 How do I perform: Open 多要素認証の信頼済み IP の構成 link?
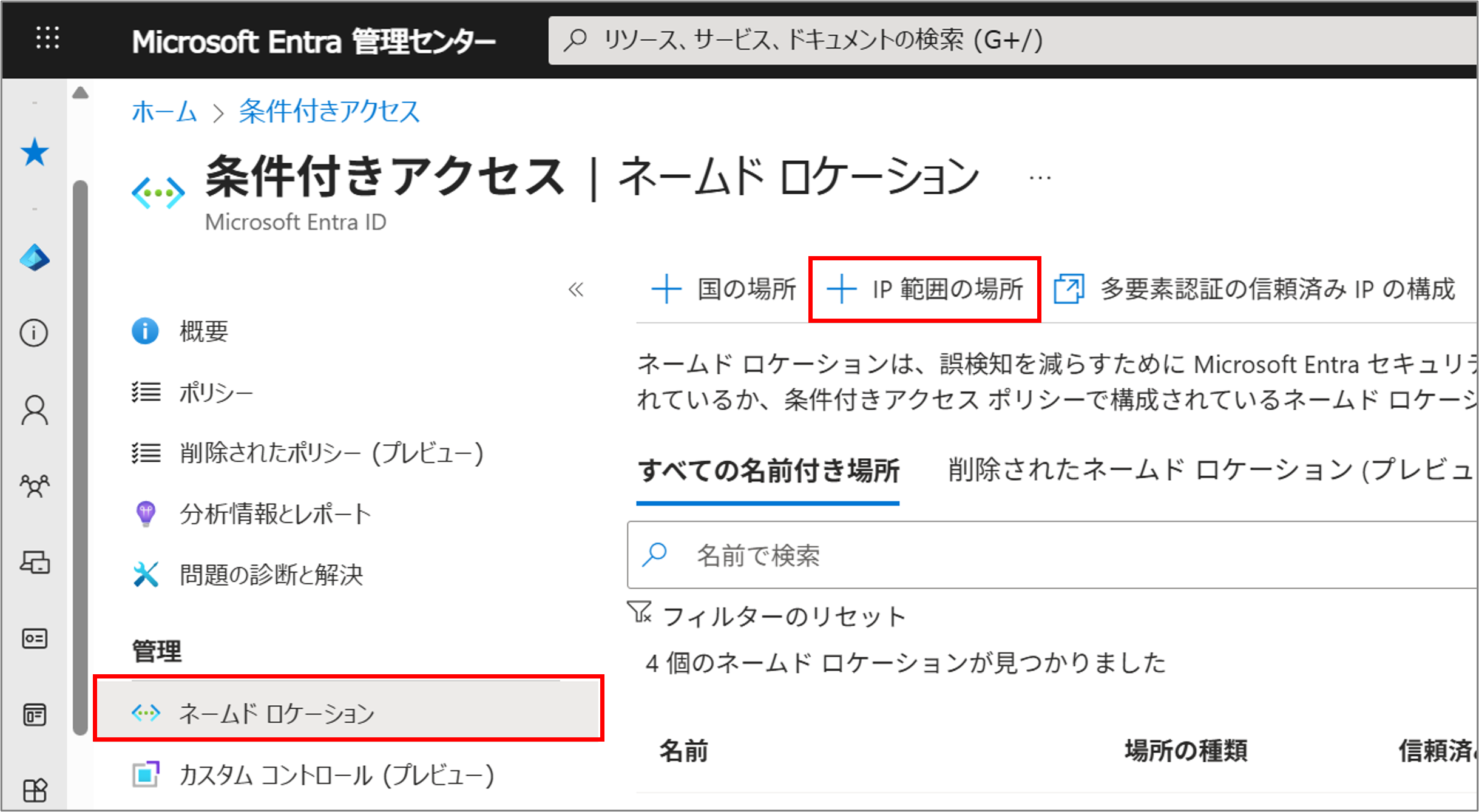pyautogui.click(x=1255, y=289)
